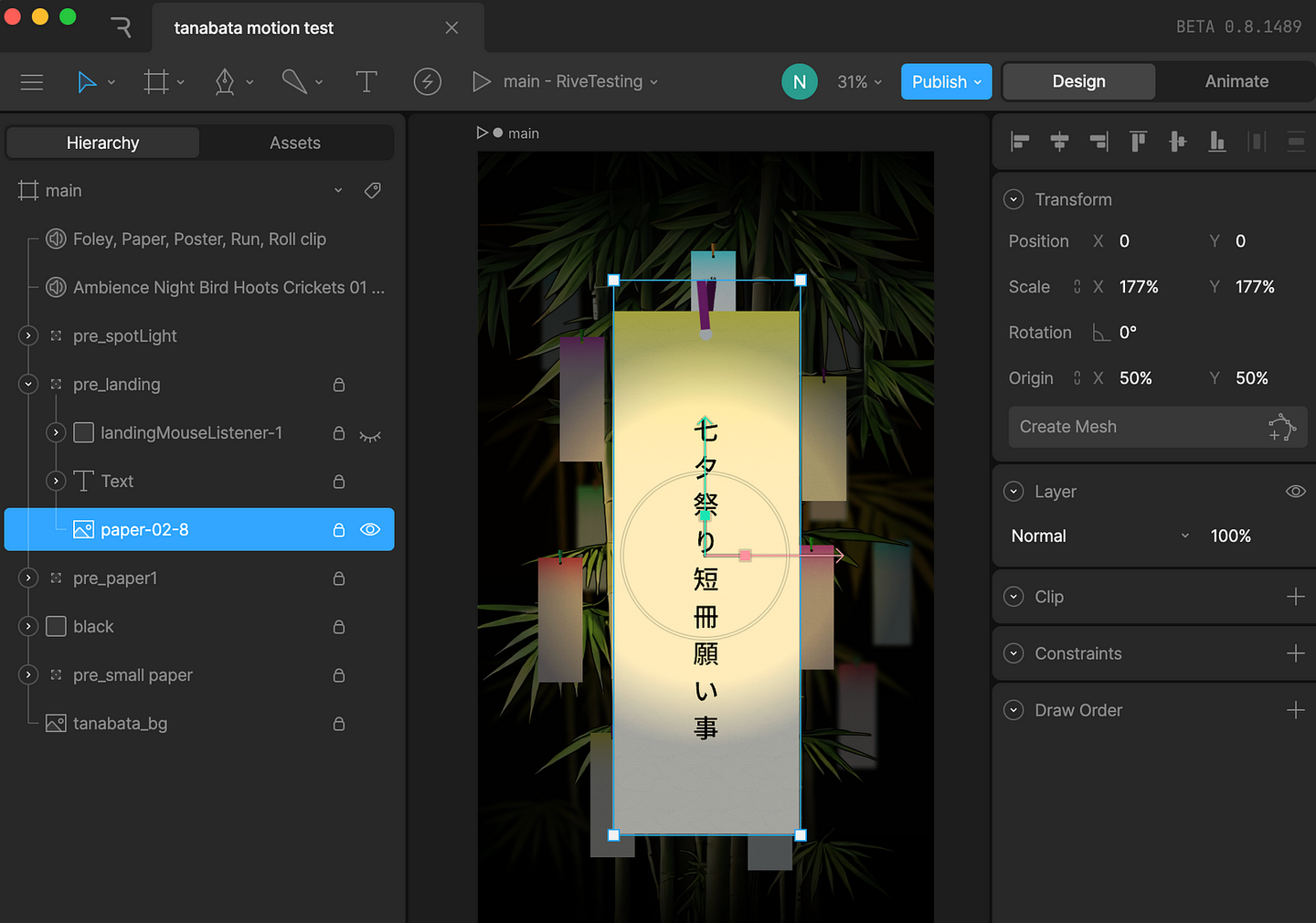The height and width of the screenshot is (923, 1316).
Task: Toggle lock on pre_small paper
Action: [339, 675]
